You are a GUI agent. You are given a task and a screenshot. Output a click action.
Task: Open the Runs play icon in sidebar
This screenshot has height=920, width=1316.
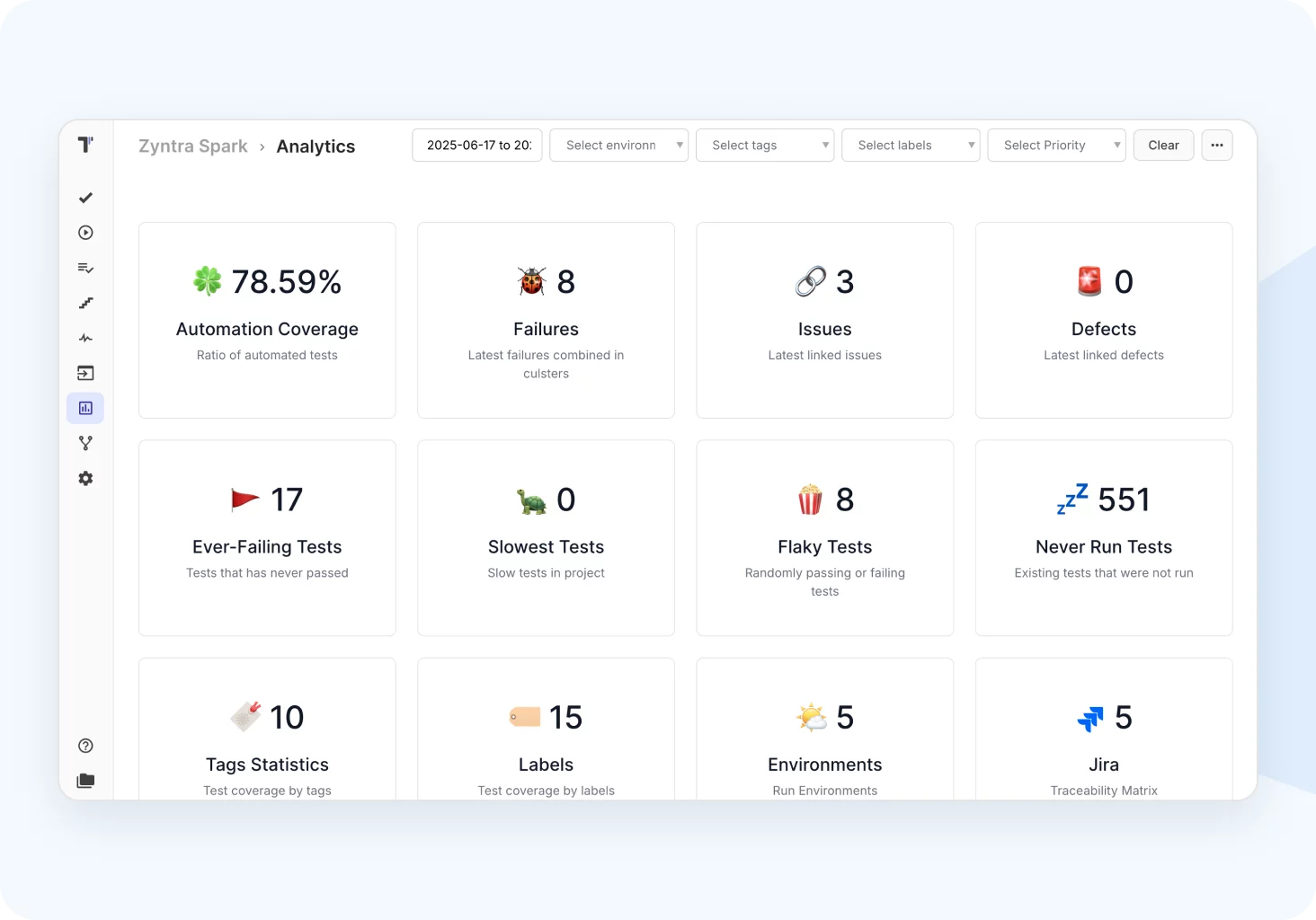(85, 233)
